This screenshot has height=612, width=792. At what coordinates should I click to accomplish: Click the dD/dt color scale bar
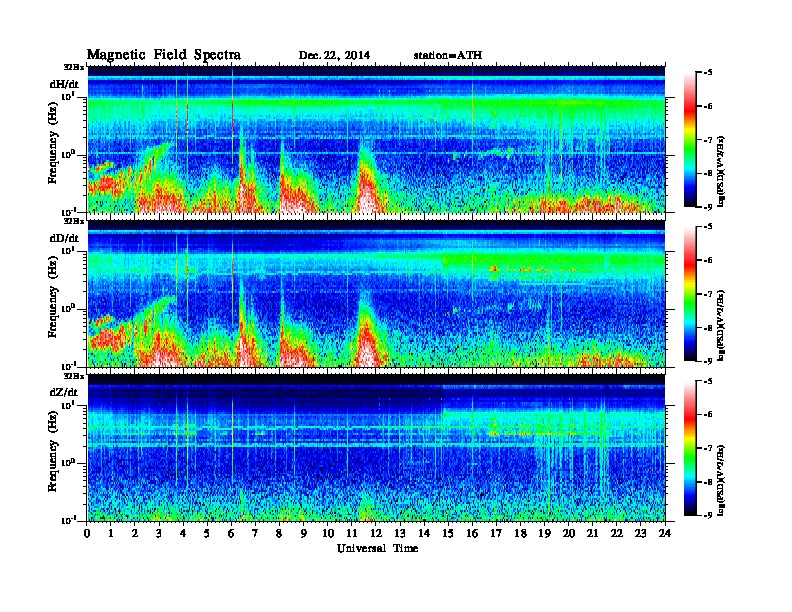point(689,294)
